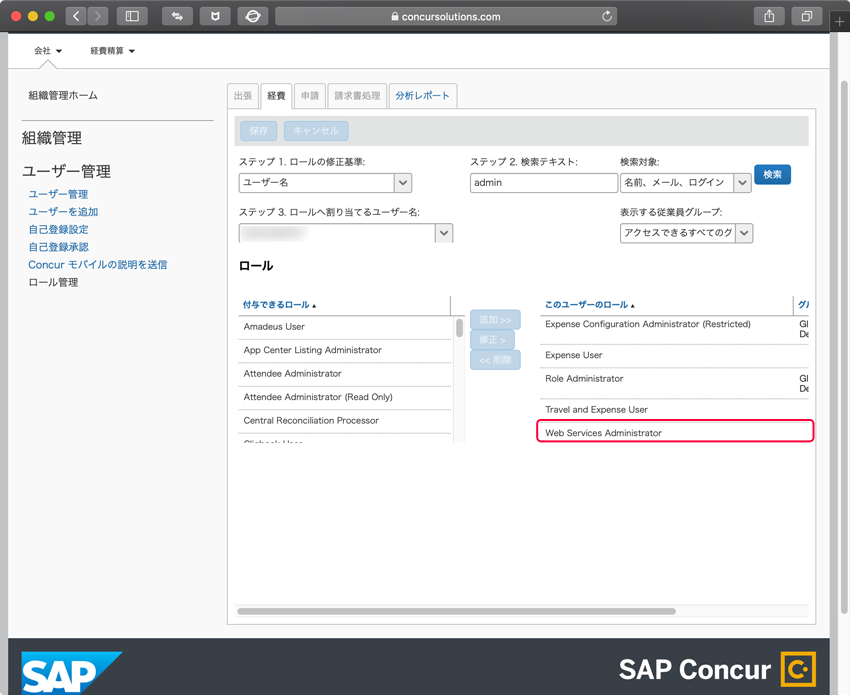Show all tabs with the tab overview icon
This screenshot has width=850, height=695.
click(807, 16)
